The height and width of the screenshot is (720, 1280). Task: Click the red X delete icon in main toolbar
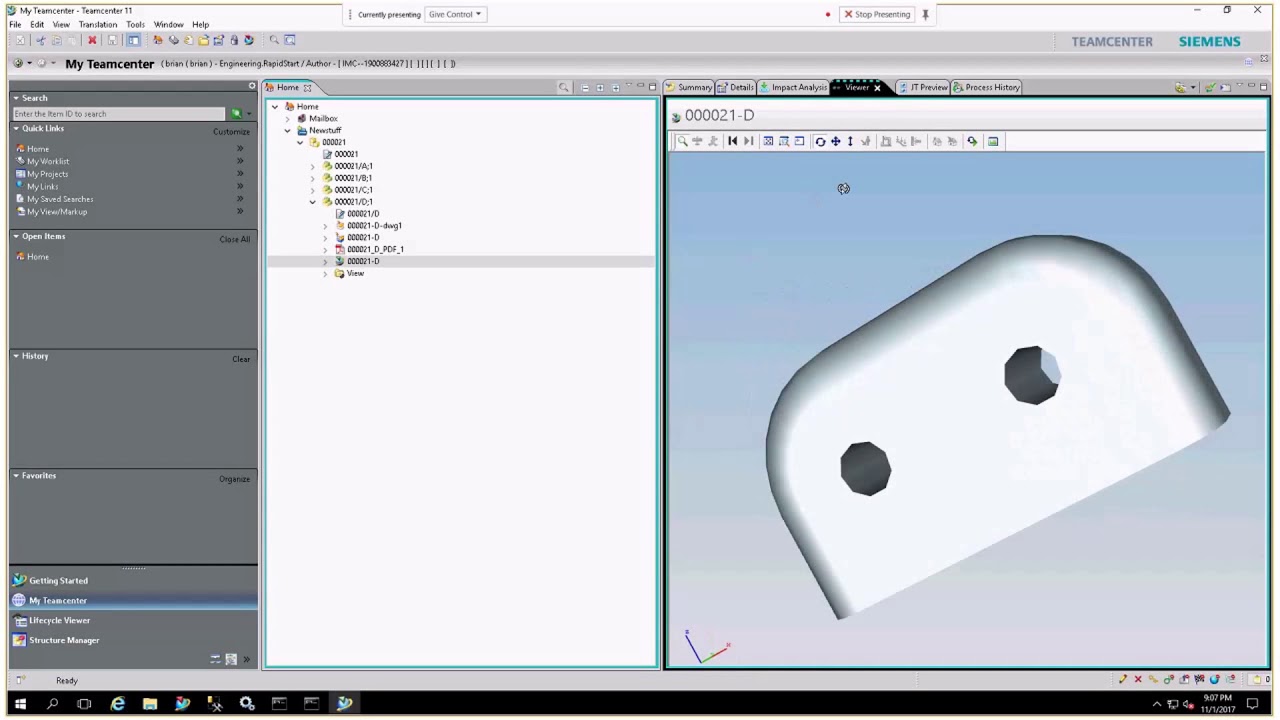point(92,40)
